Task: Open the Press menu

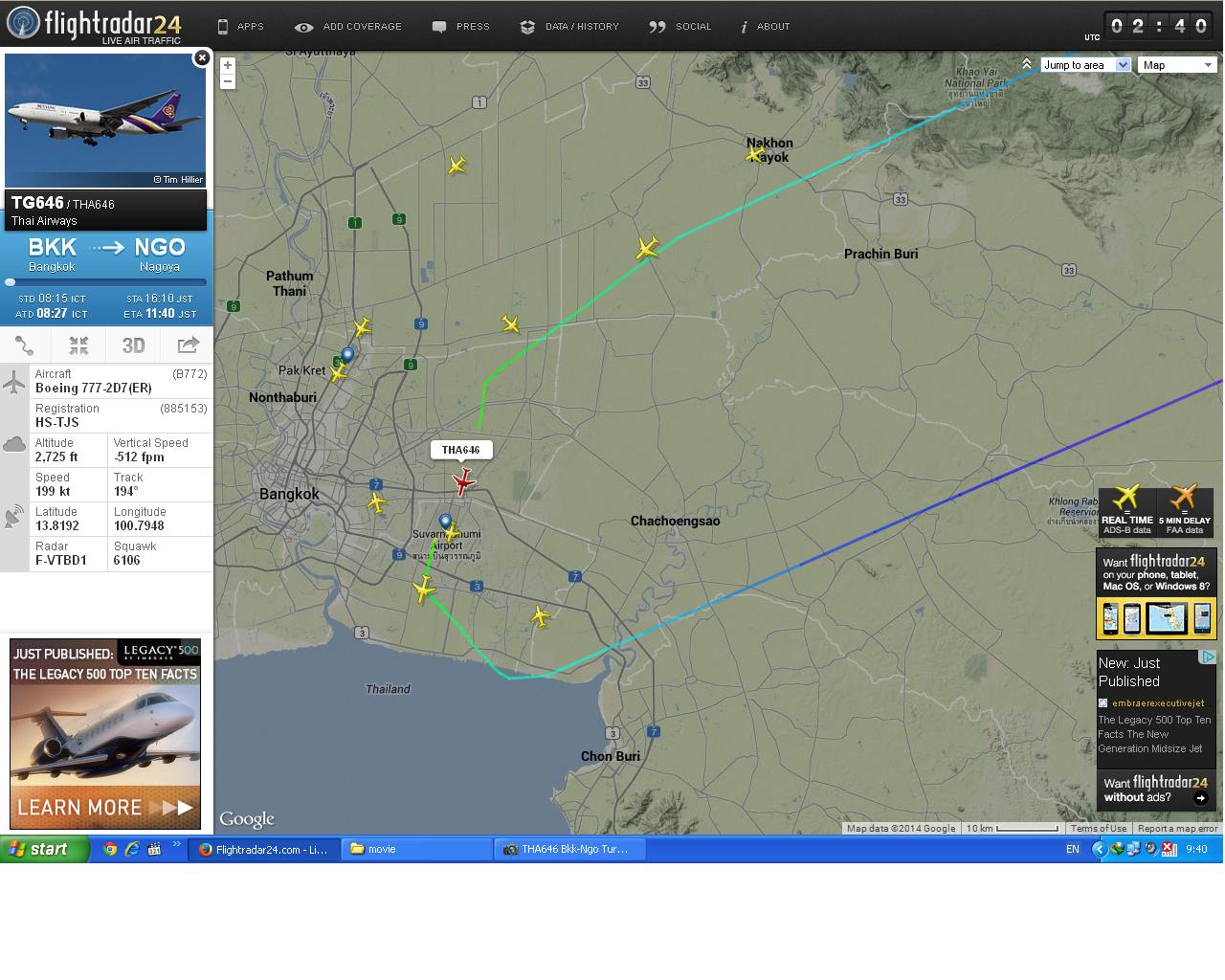Action: coord(461,27)
